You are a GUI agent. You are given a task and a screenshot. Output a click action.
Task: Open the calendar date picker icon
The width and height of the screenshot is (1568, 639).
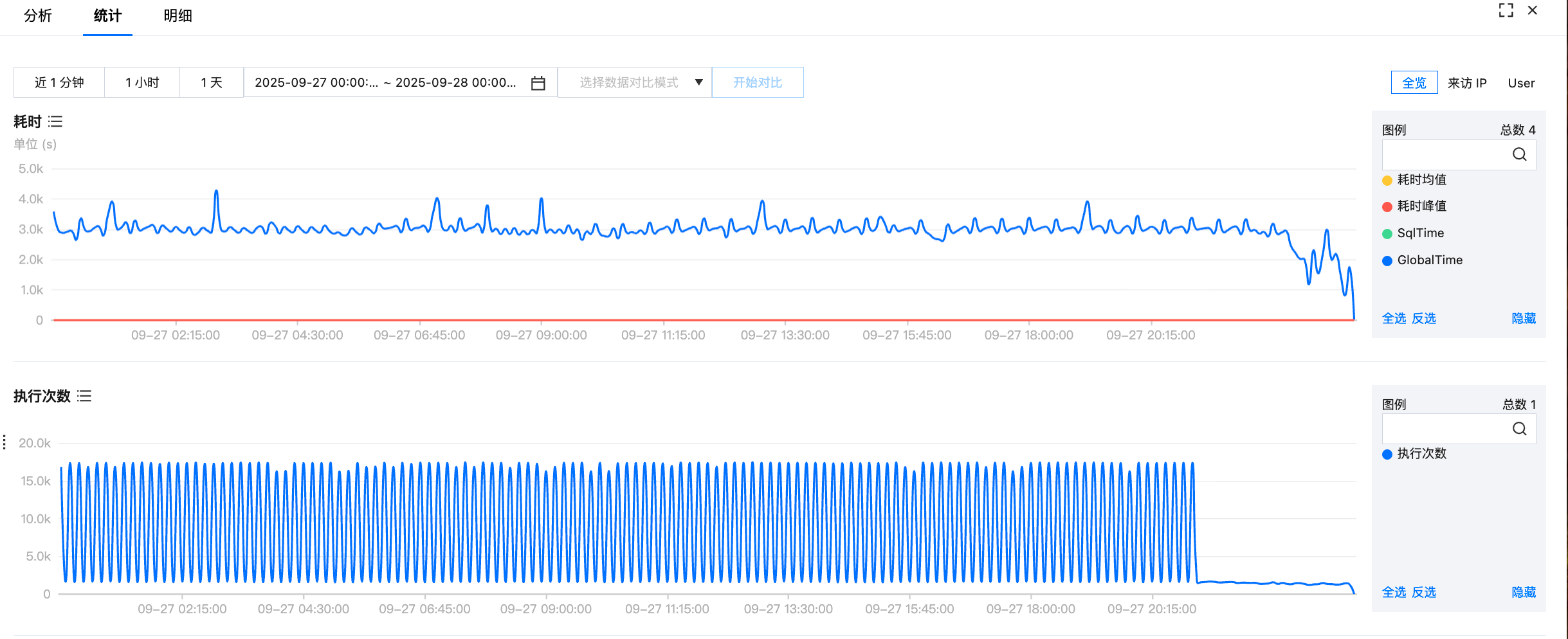[538, 83]
